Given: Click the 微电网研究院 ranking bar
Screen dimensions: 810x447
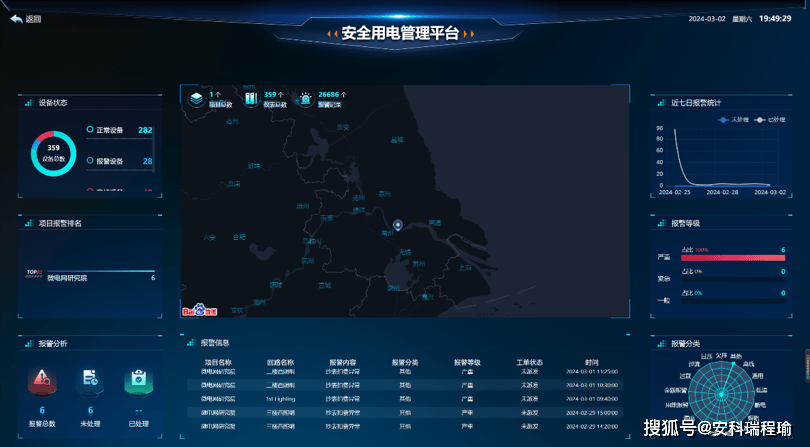Looking at the screenshot, I should tap(101, 271).
